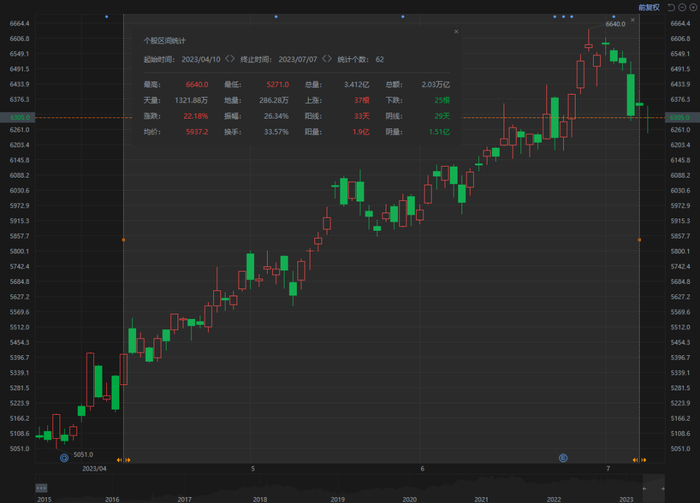Click the 阳量 value 1.9亿

(361, 132)
